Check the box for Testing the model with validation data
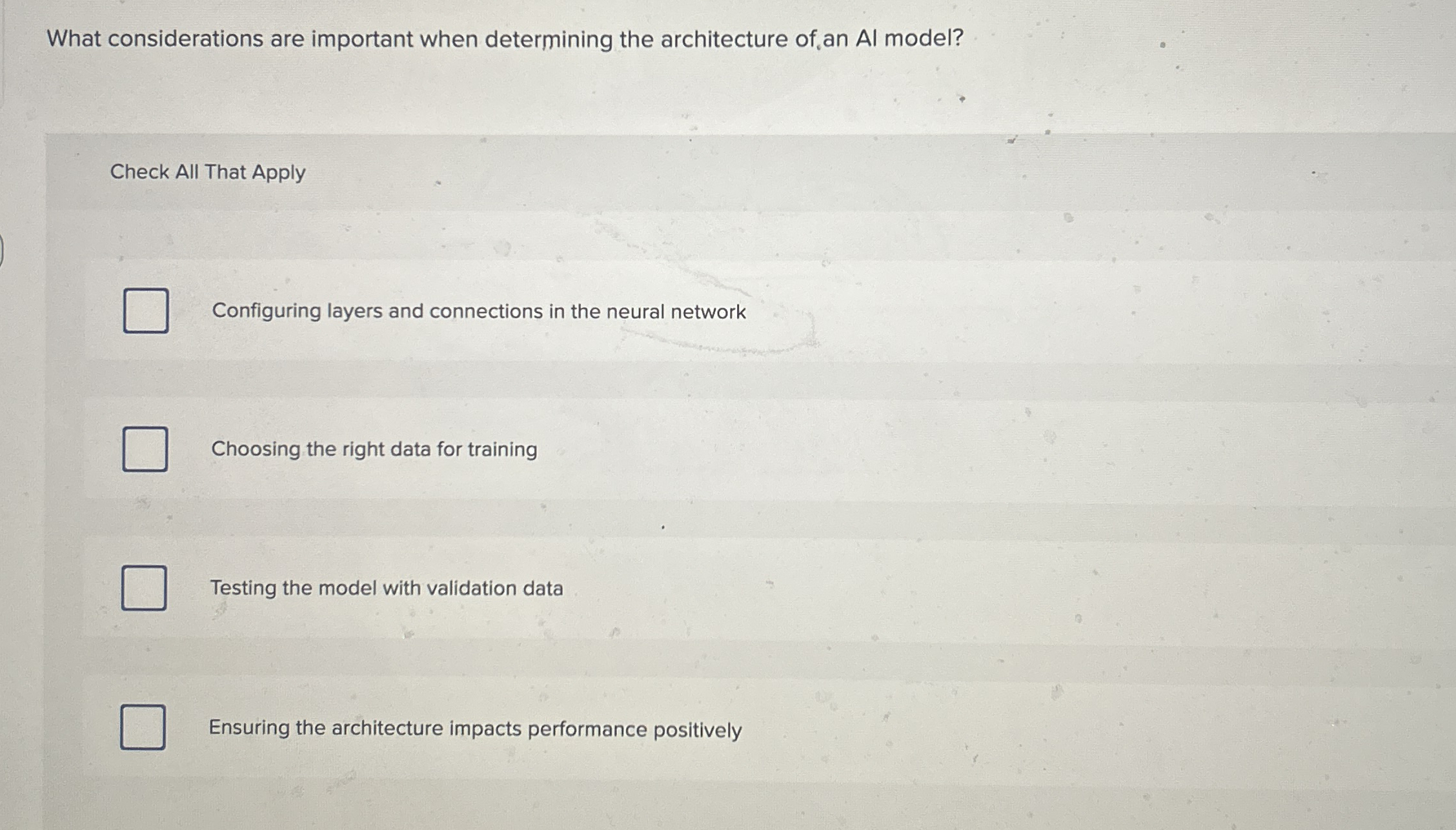Image resolution: width=1456 pixels, height=830 pixels. 143,589
